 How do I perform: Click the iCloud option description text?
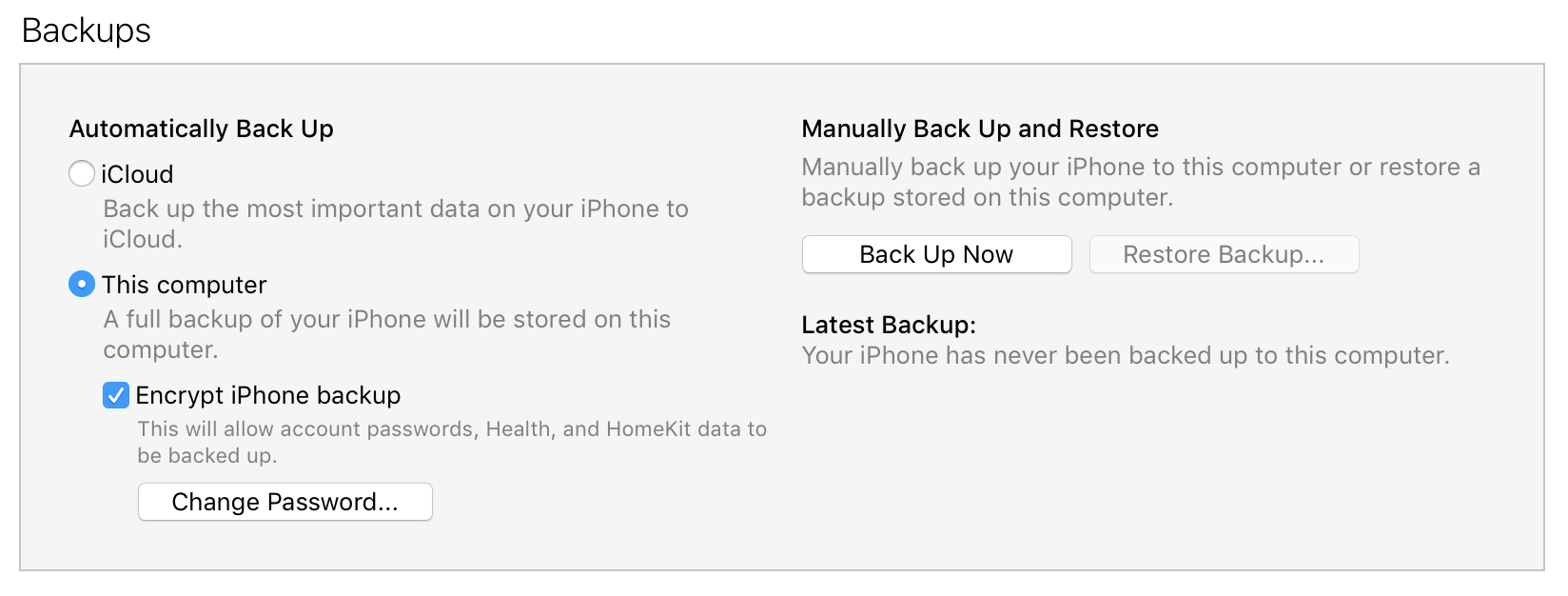point(396,224)
